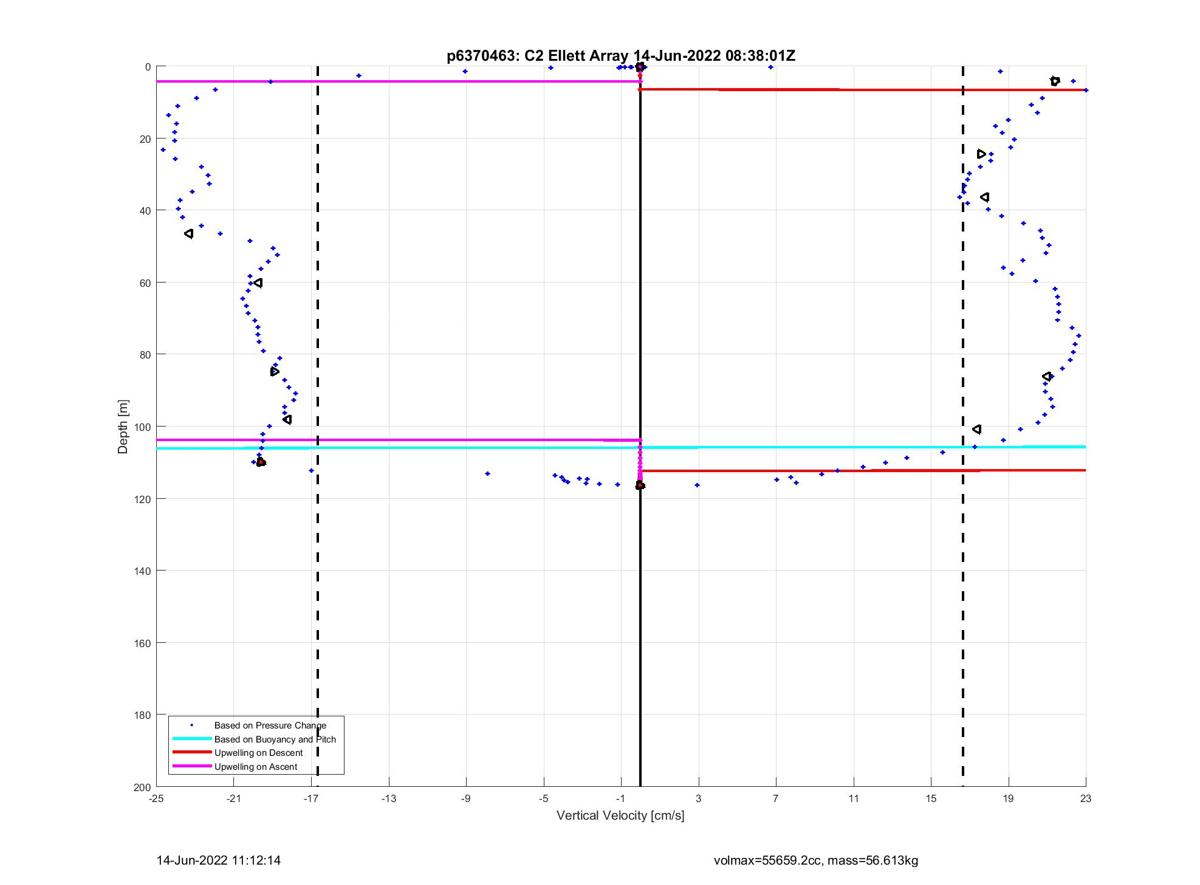Click the x-axis tick label '19'
Screen dimensions: 1200x885
1008,798
